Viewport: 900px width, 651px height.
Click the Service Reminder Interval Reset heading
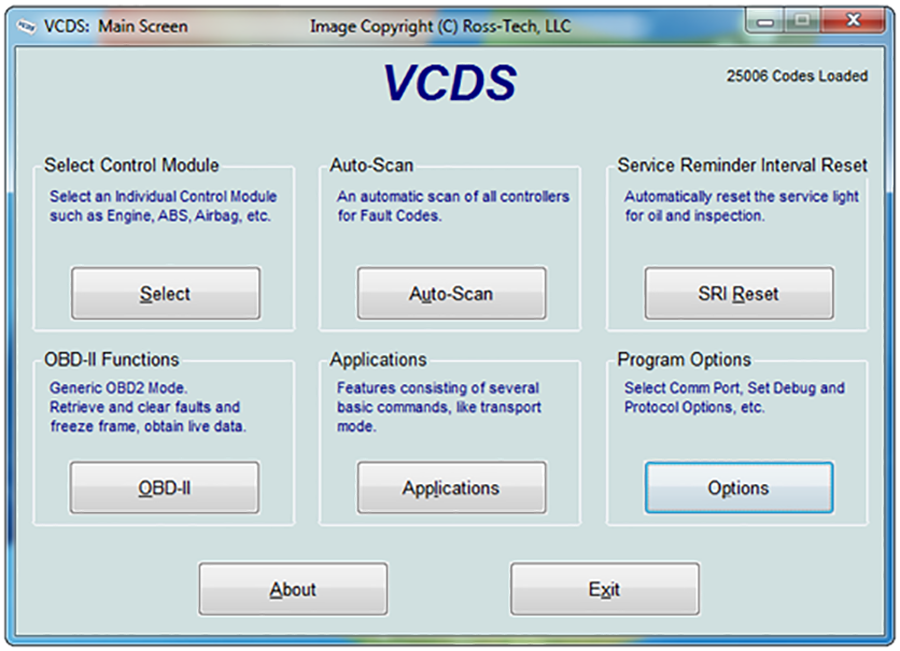741,165
